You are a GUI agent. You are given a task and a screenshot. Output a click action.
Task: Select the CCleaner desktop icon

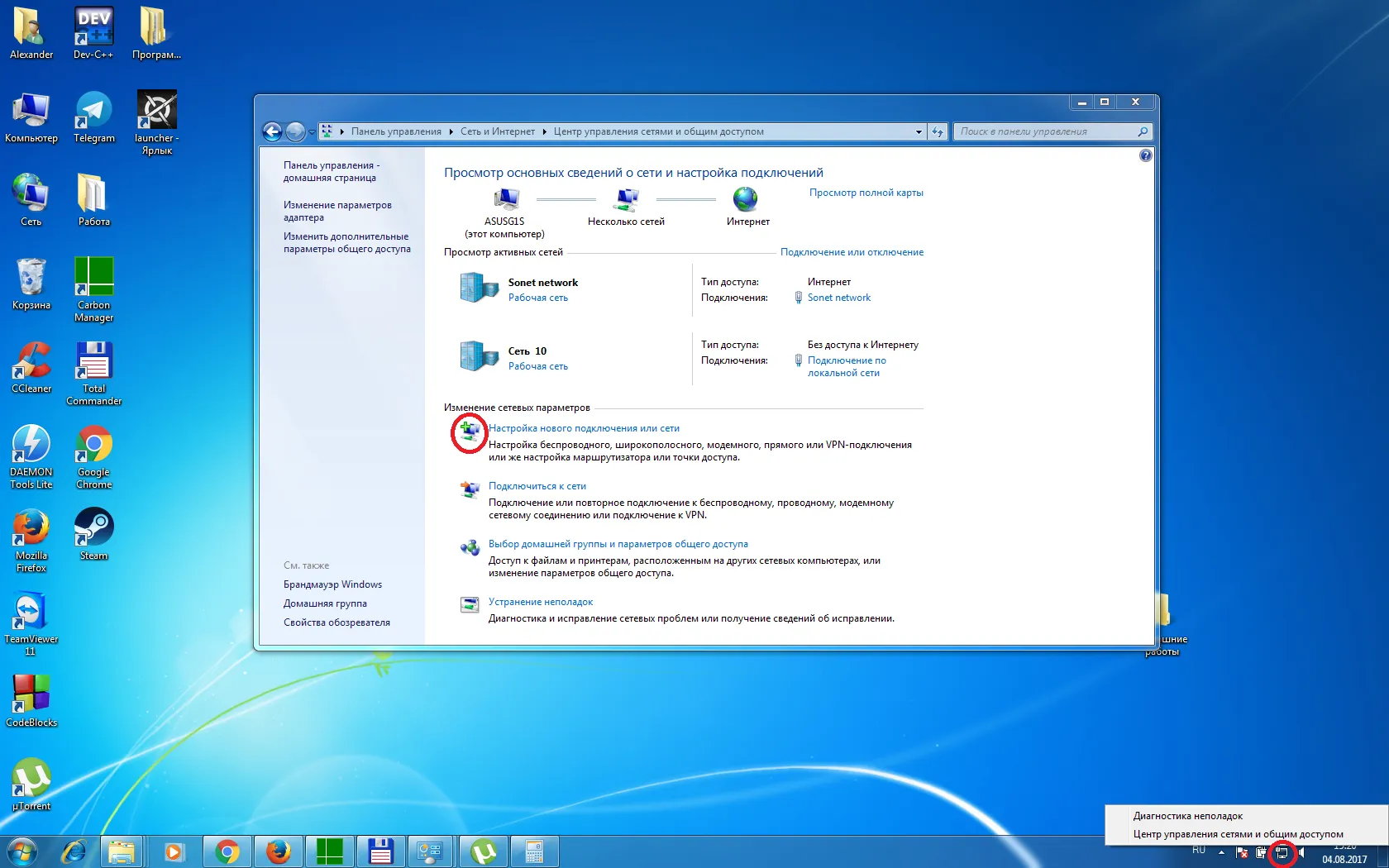31,367
